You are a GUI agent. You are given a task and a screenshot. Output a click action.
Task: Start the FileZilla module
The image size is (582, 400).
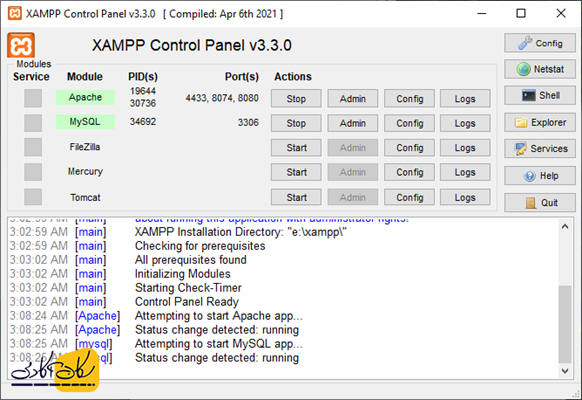296,148
